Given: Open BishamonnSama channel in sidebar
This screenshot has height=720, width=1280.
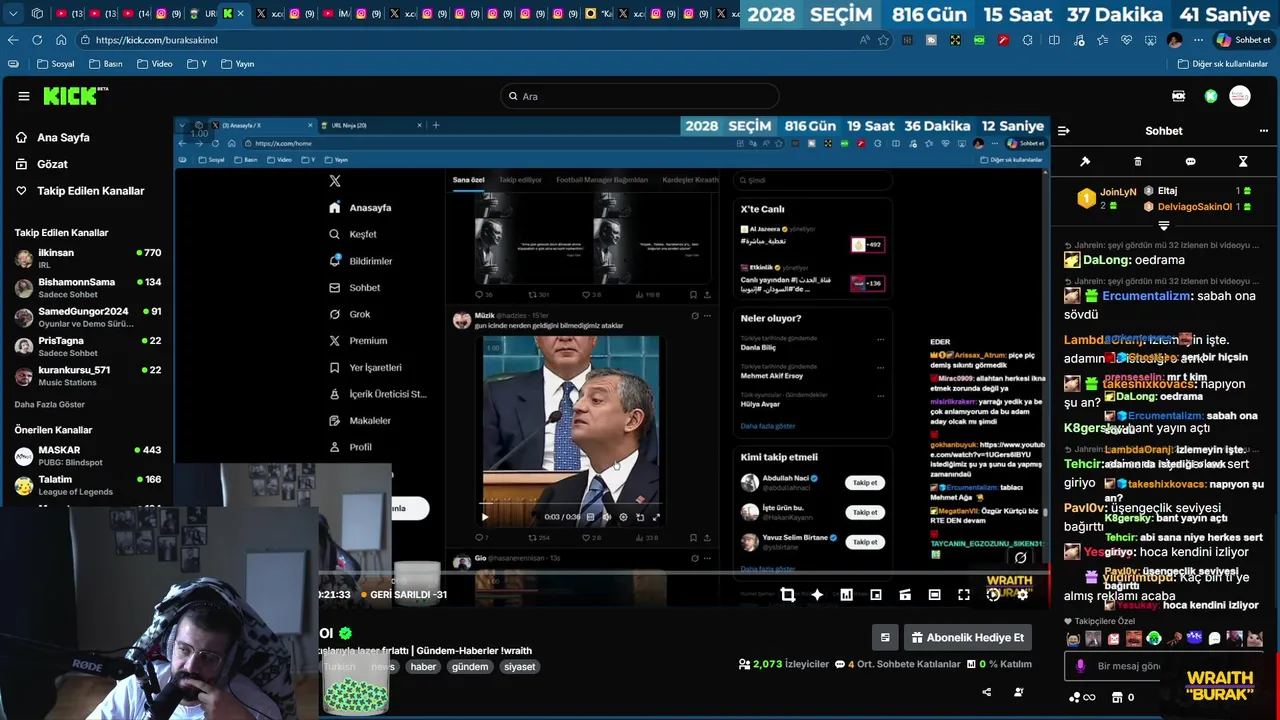Looking at the screenshot, I should [x=88, y=287].
